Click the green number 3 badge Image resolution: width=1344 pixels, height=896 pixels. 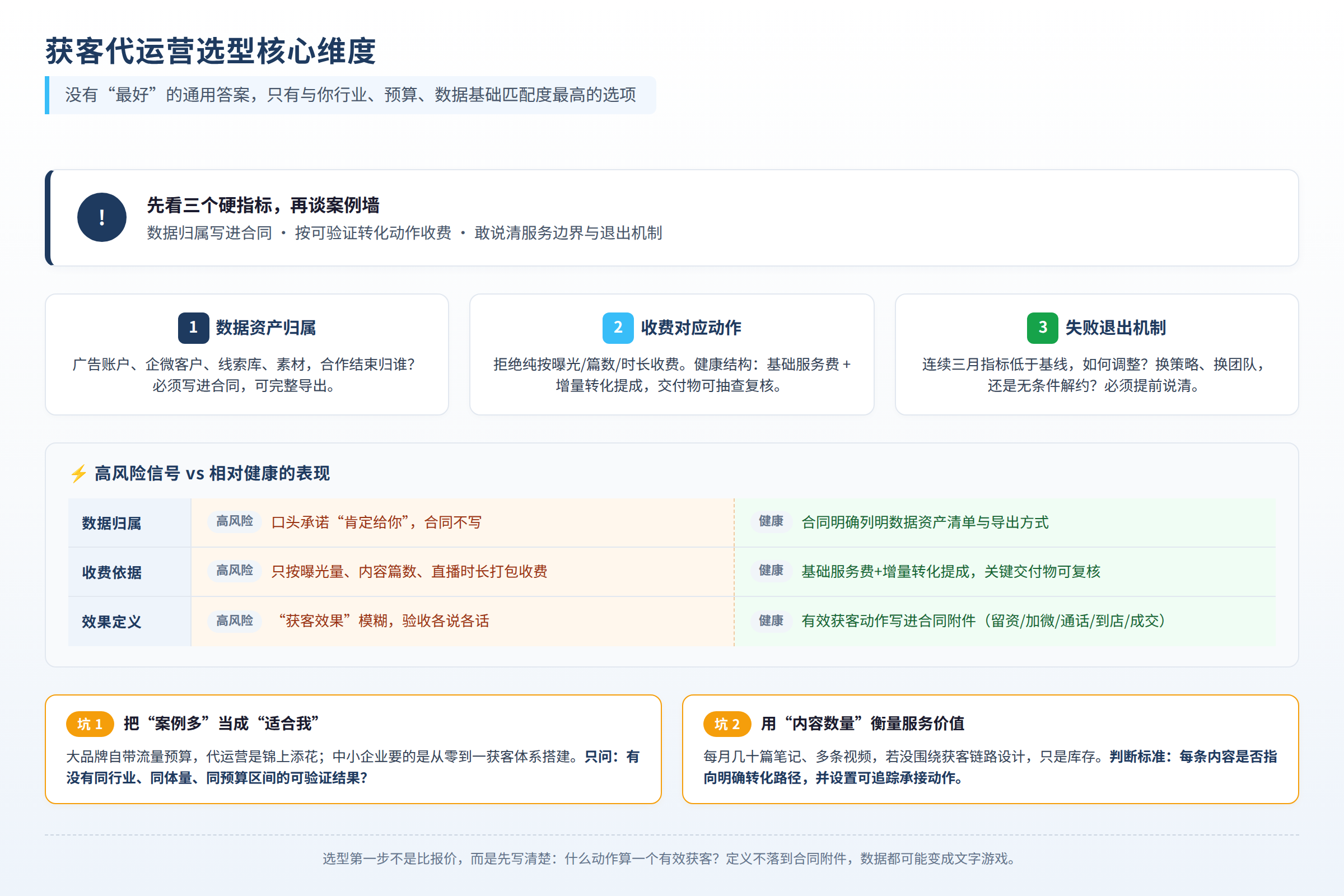click(x=1042, y=328)
